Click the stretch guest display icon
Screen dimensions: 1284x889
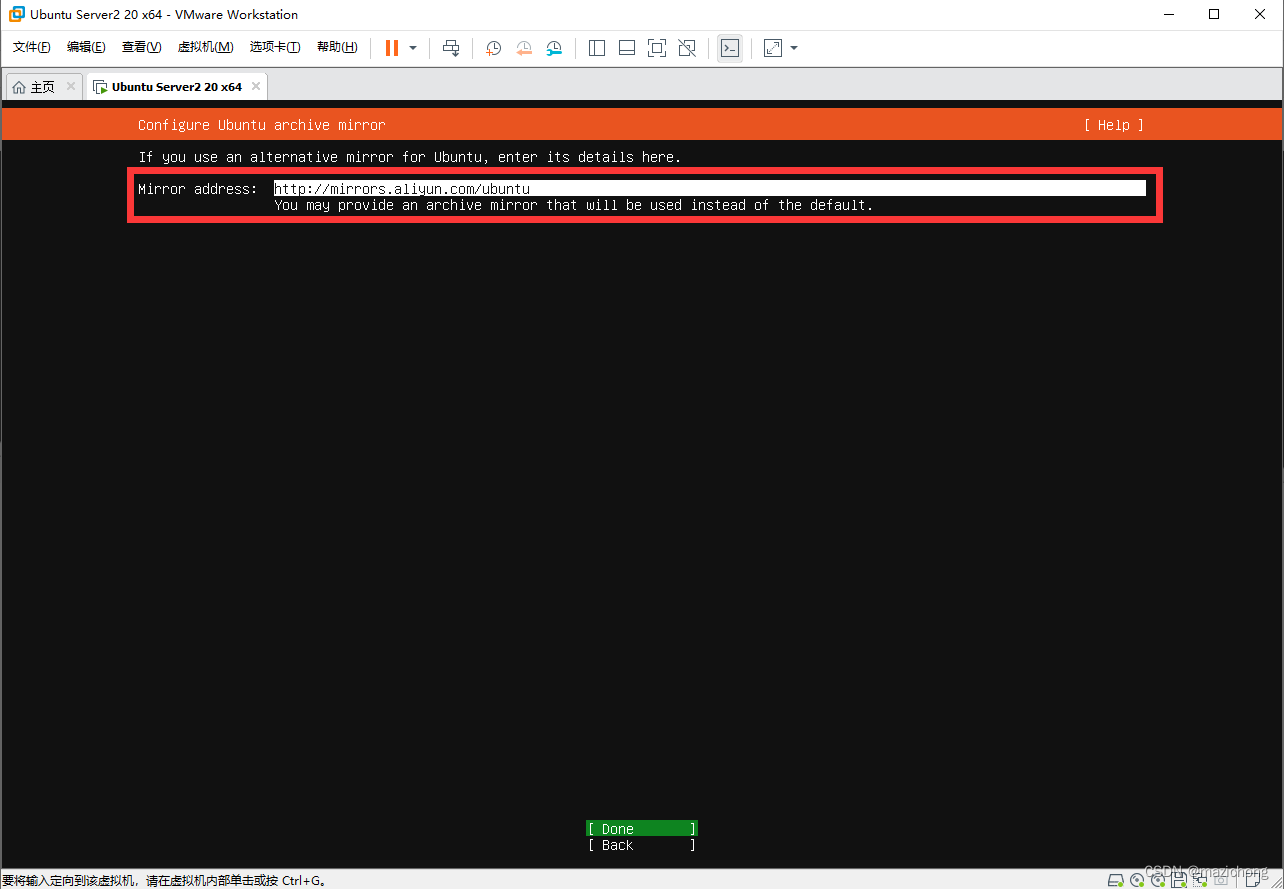773,48
